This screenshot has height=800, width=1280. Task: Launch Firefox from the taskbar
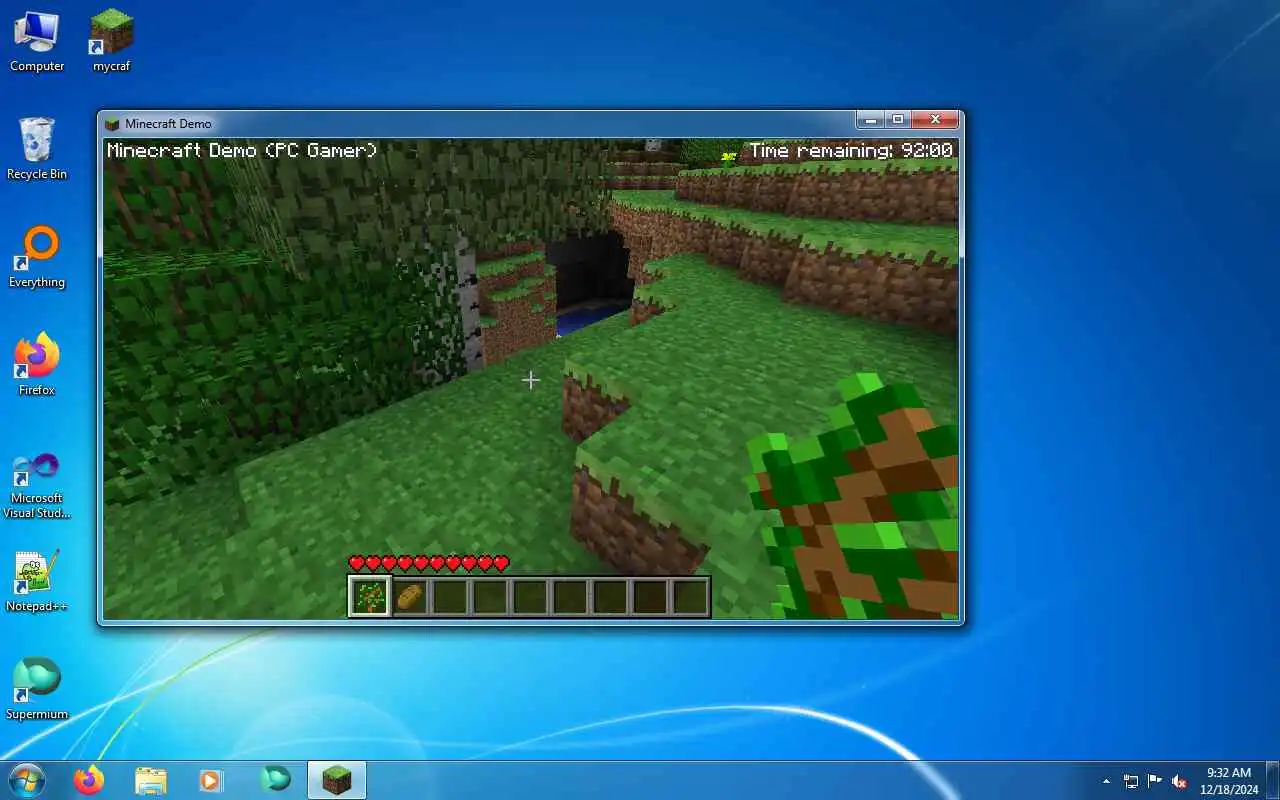click(89, 780)
